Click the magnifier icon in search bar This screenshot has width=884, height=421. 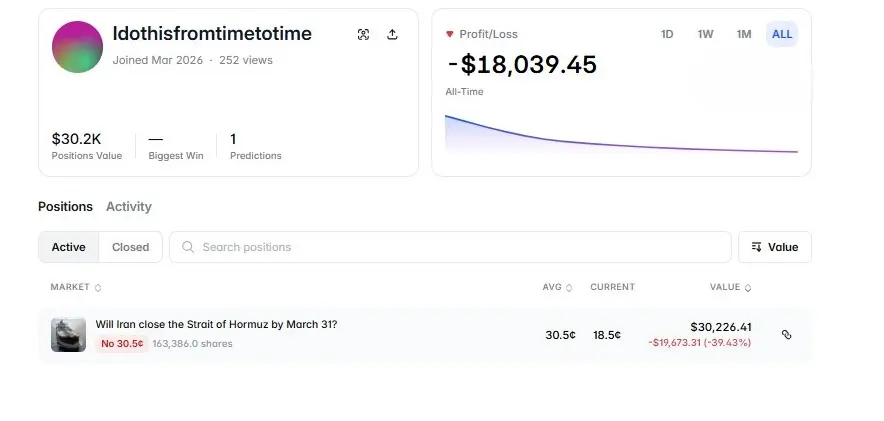point(188,247)
